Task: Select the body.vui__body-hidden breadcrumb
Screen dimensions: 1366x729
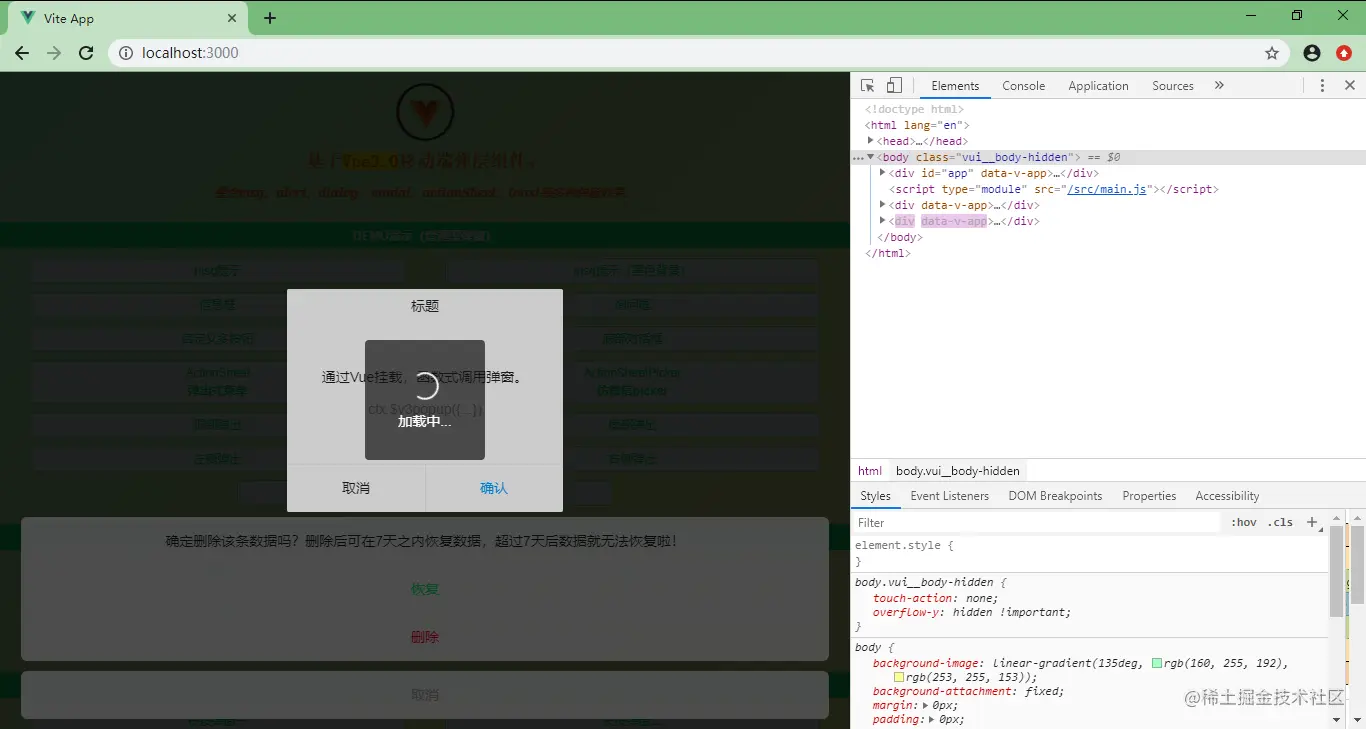Action: [957, 471]
